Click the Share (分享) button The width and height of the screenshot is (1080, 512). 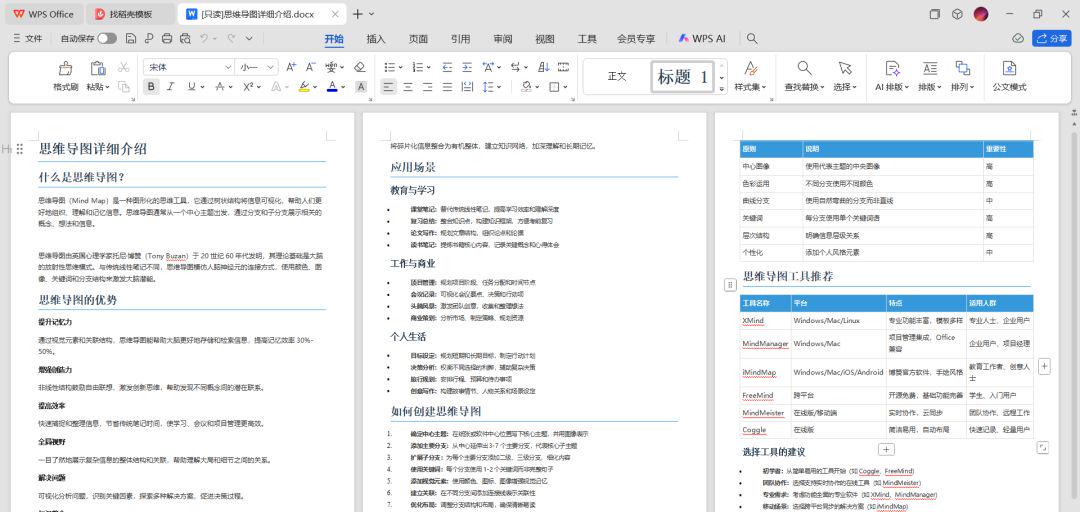(x=1052, y=39)
